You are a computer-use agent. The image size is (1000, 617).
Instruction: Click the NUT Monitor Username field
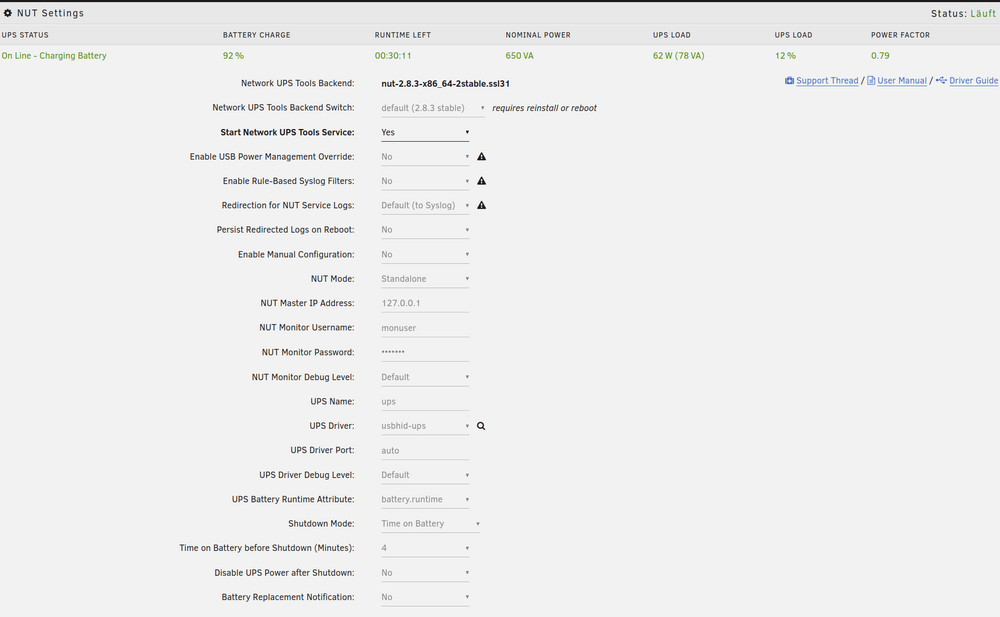click(x=425, y=327)
